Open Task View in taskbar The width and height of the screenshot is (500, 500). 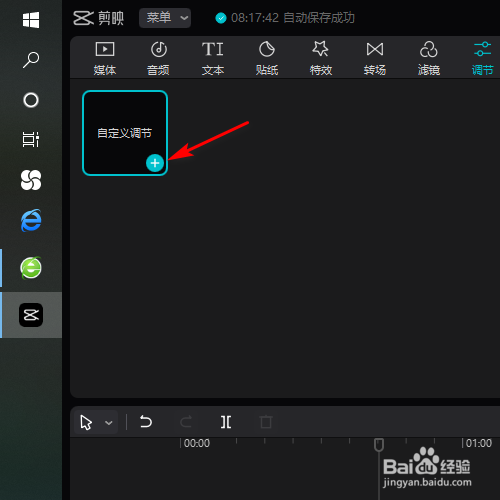[x=31, y=139]
